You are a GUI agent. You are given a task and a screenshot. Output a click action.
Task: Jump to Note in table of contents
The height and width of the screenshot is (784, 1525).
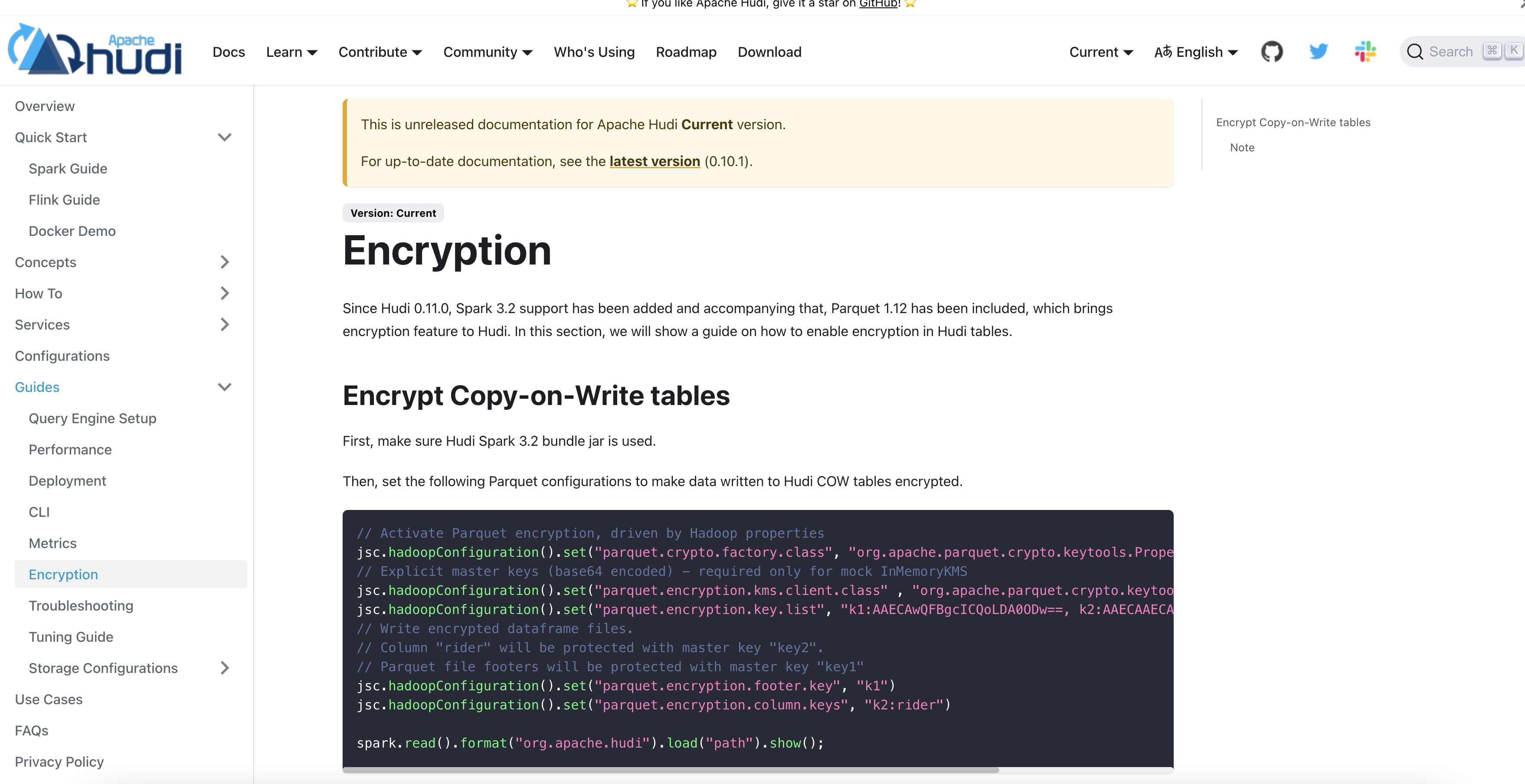(1241, 147)
